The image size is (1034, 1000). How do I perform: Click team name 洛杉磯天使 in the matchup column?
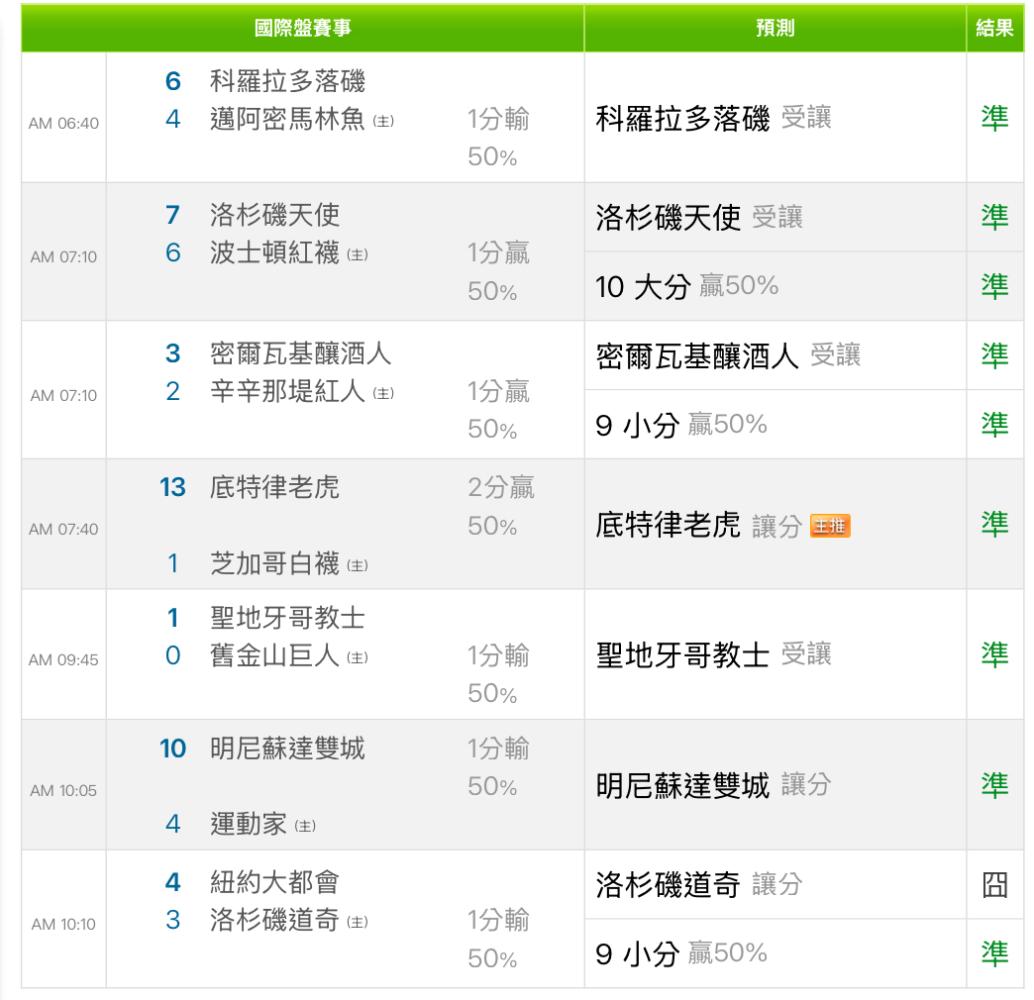(x=274, y=215)
